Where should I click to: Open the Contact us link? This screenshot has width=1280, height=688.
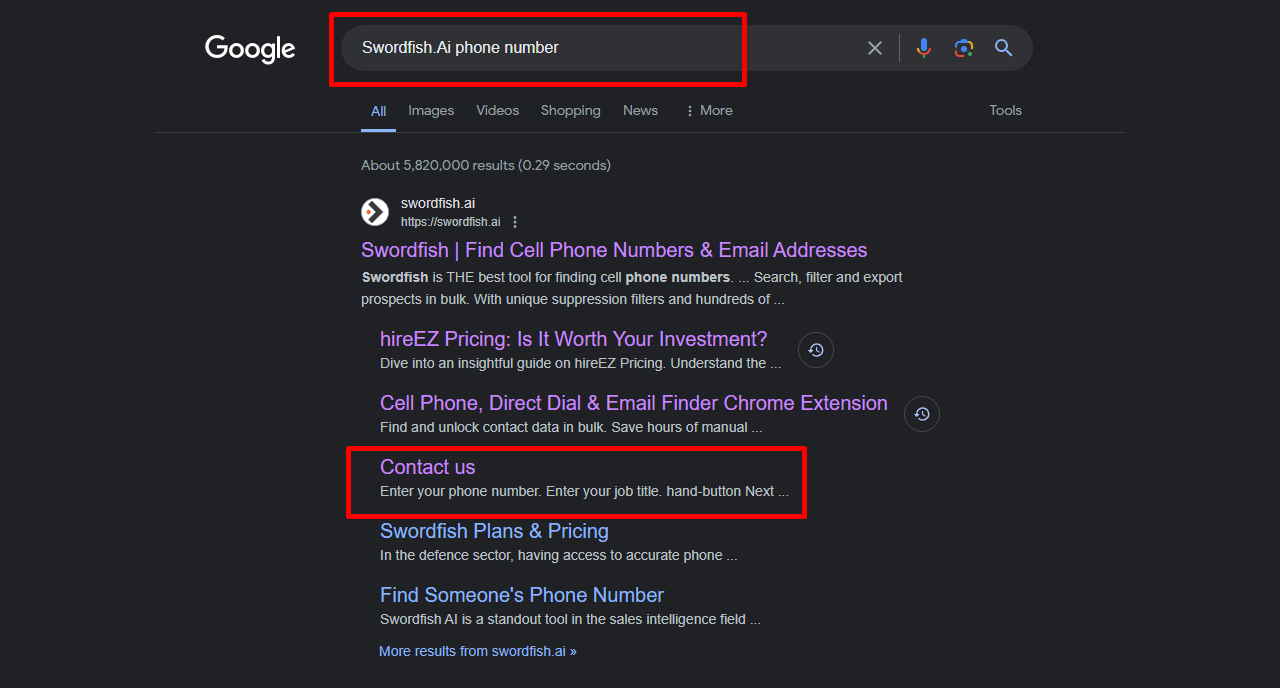tap(427, 467)
